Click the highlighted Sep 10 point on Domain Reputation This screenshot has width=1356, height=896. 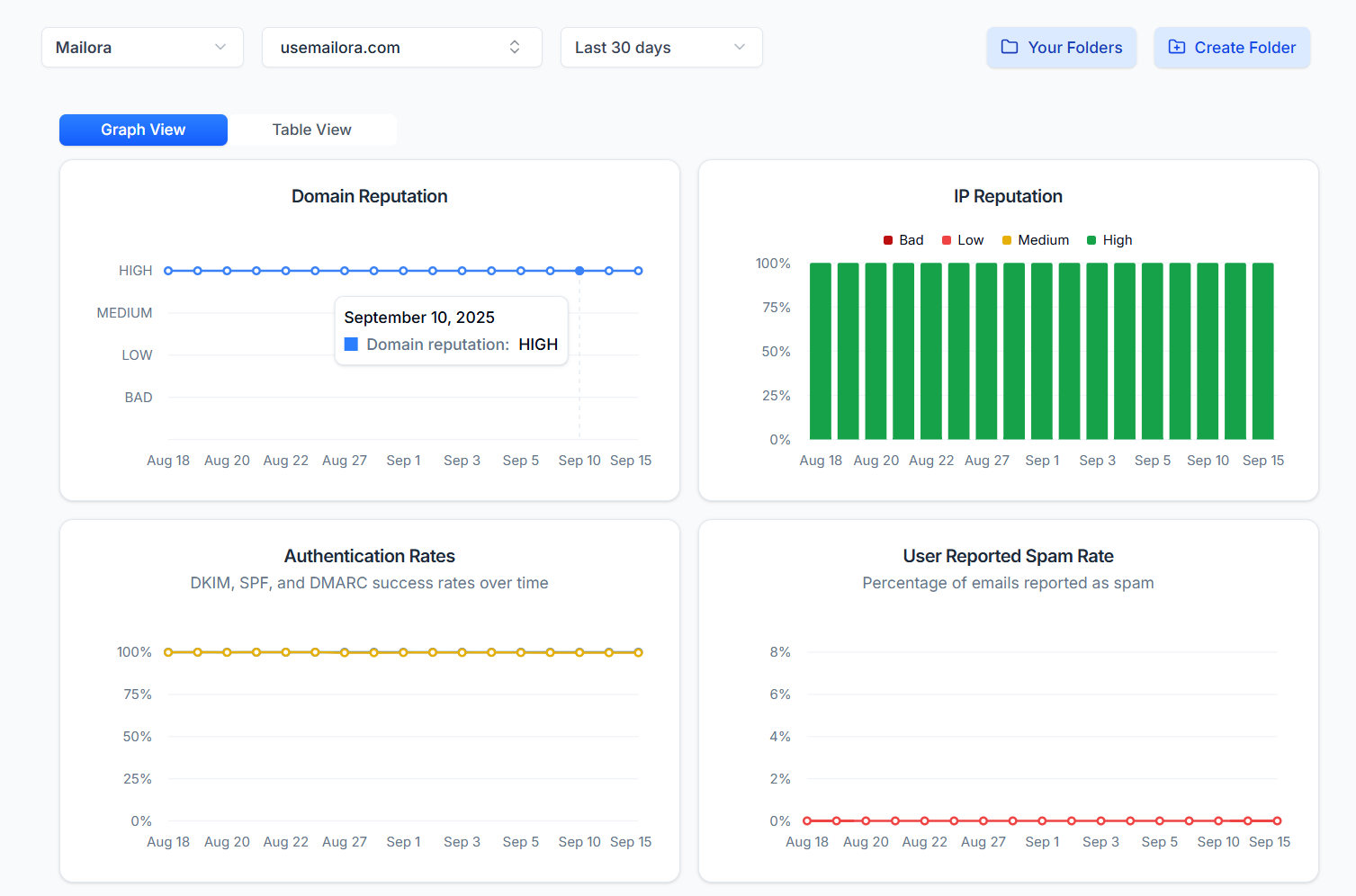[x=579, y=270]
